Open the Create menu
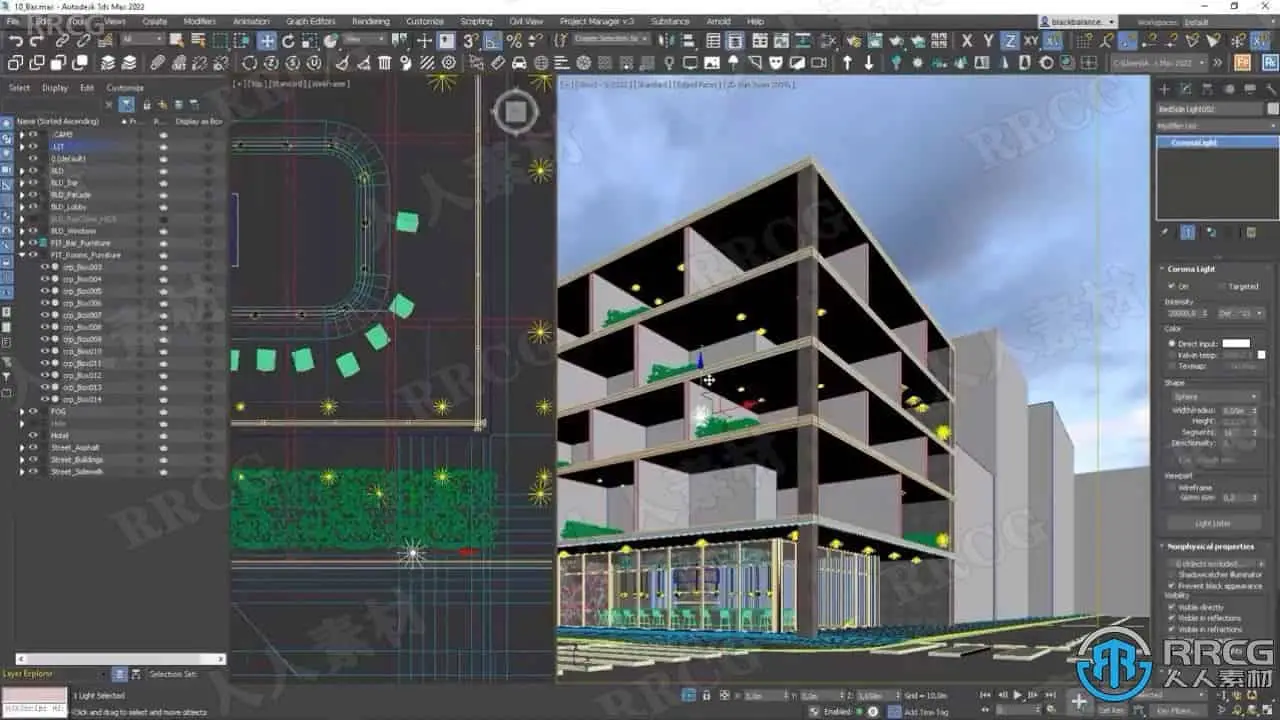 point(155,21)
